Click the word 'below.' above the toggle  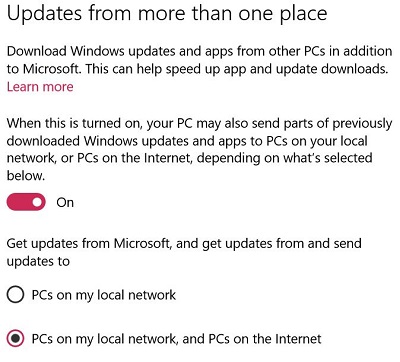click(26, 175)
